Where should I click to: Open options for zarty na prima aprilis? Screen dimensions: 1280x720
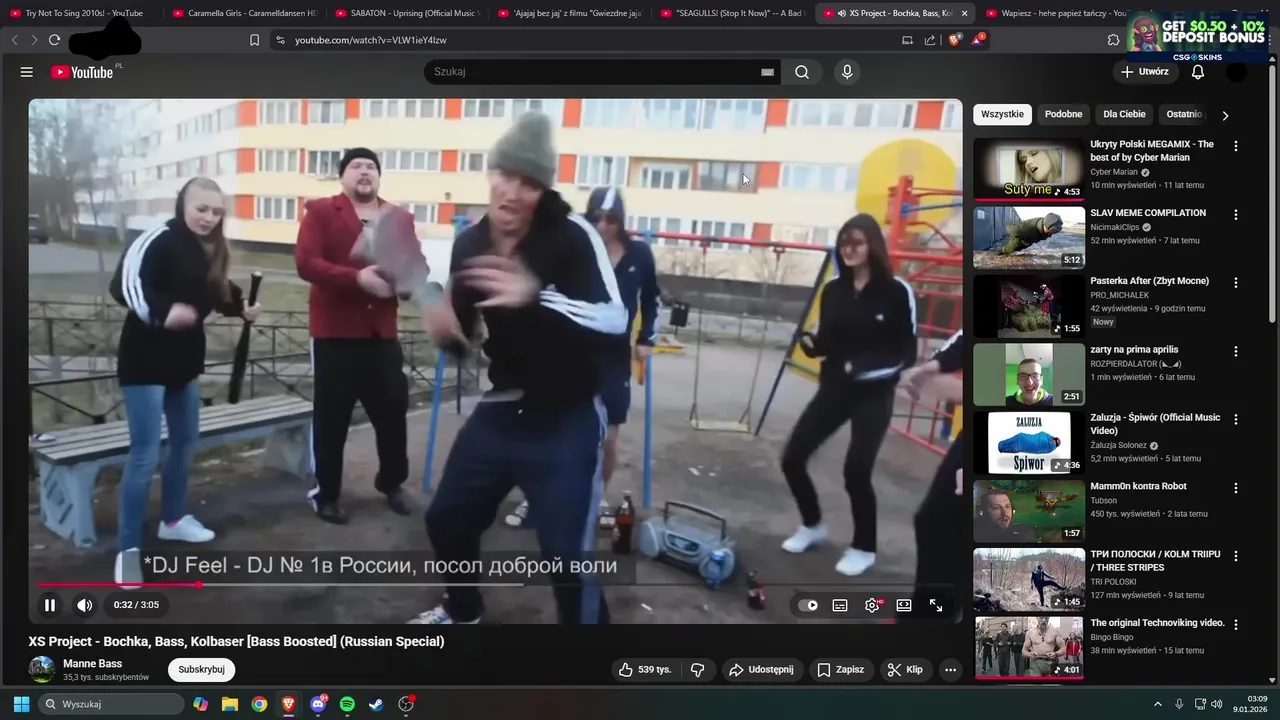(1236, 351)
